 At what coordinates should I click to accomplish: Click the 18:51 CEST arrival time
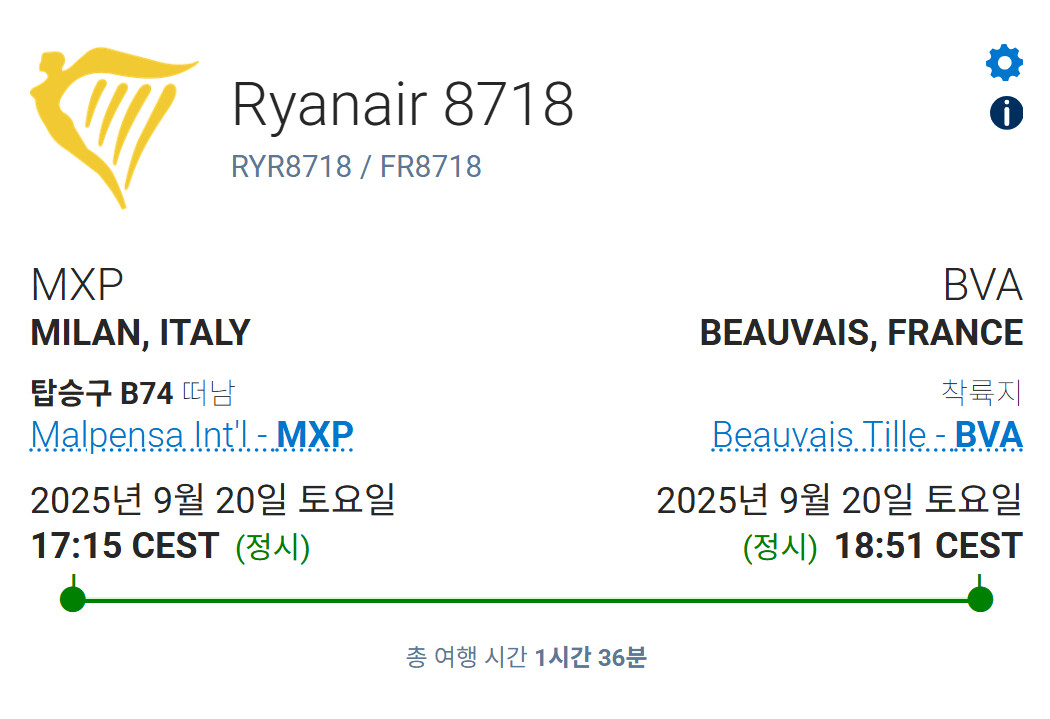pos(928,546)
